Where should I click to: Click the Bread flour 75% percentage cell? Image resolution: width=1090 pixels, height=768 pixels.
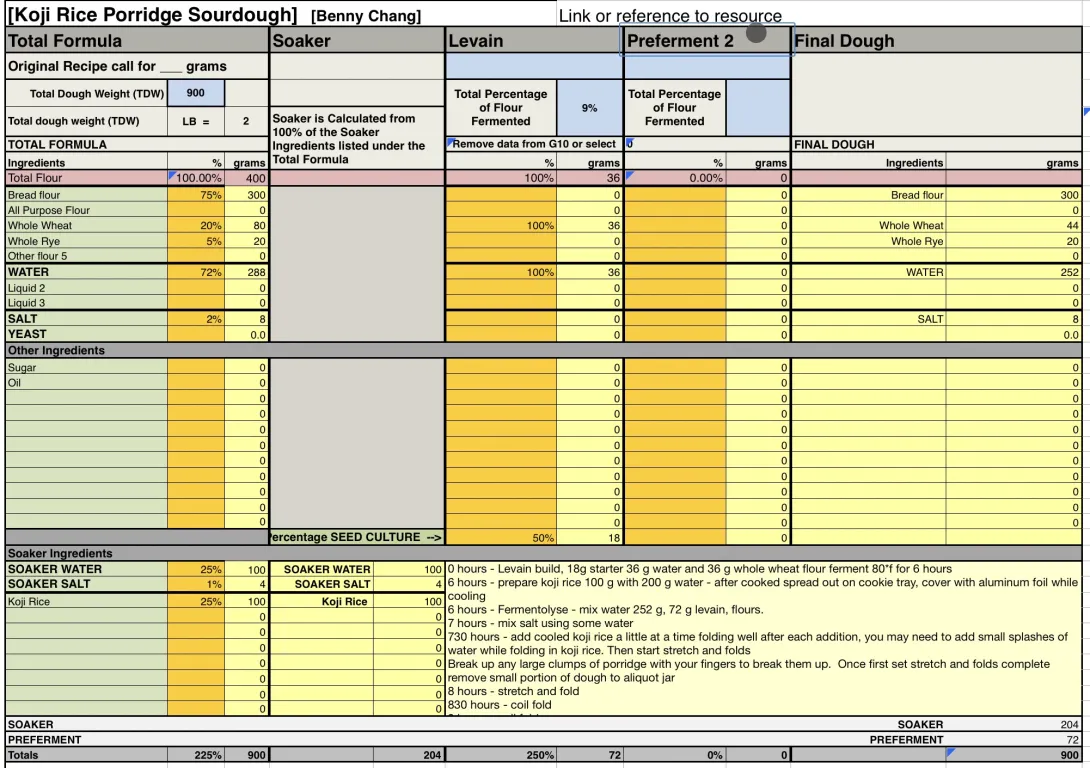196,196
